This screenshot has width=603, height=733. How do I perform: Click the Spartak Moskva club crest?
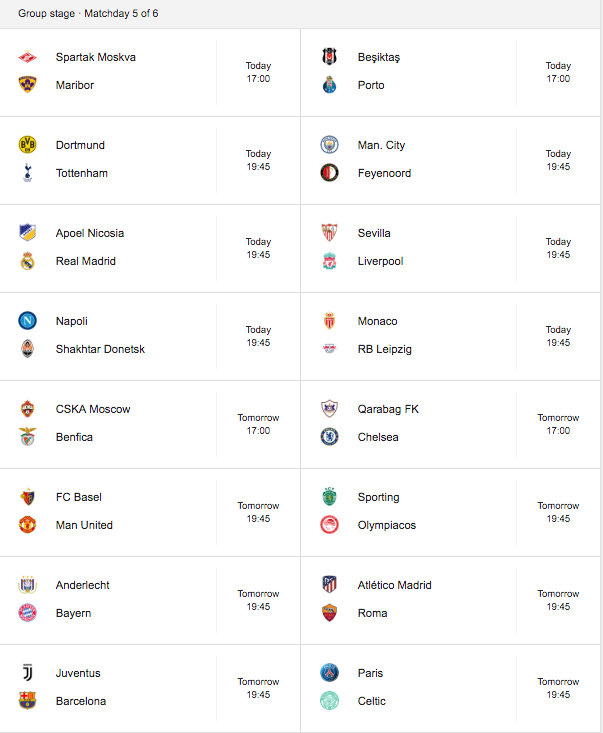[28, 57]
